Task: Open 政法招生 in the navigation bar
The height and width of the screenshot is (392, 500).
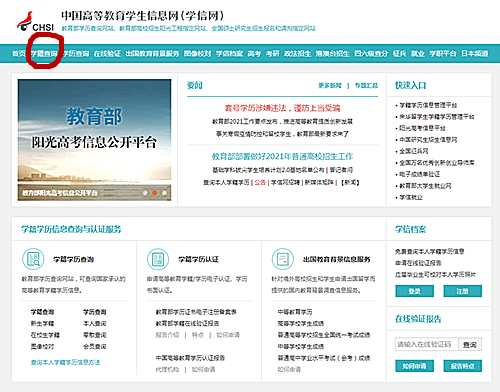Action: pos(297,53)
